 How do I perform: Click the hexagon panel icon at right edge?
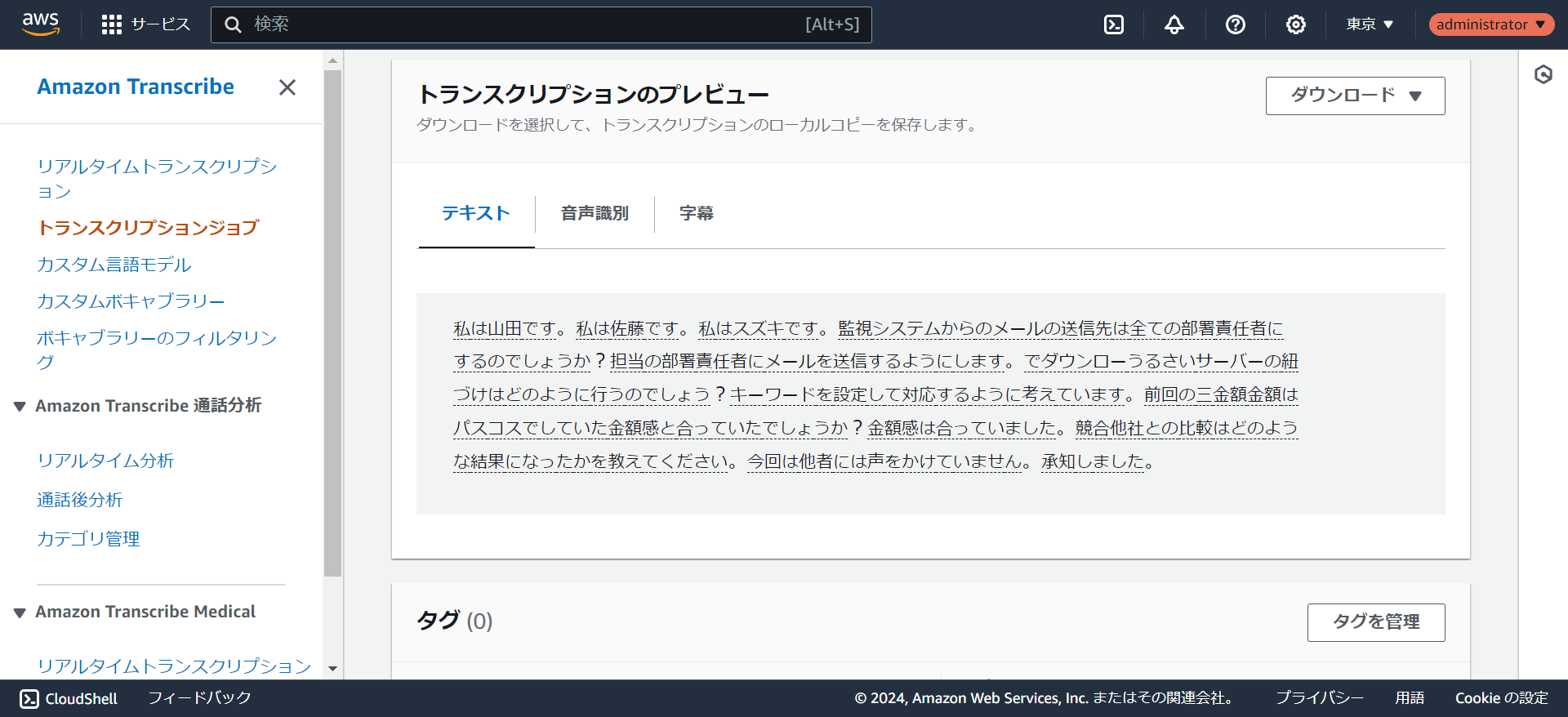click(1543, 75)
